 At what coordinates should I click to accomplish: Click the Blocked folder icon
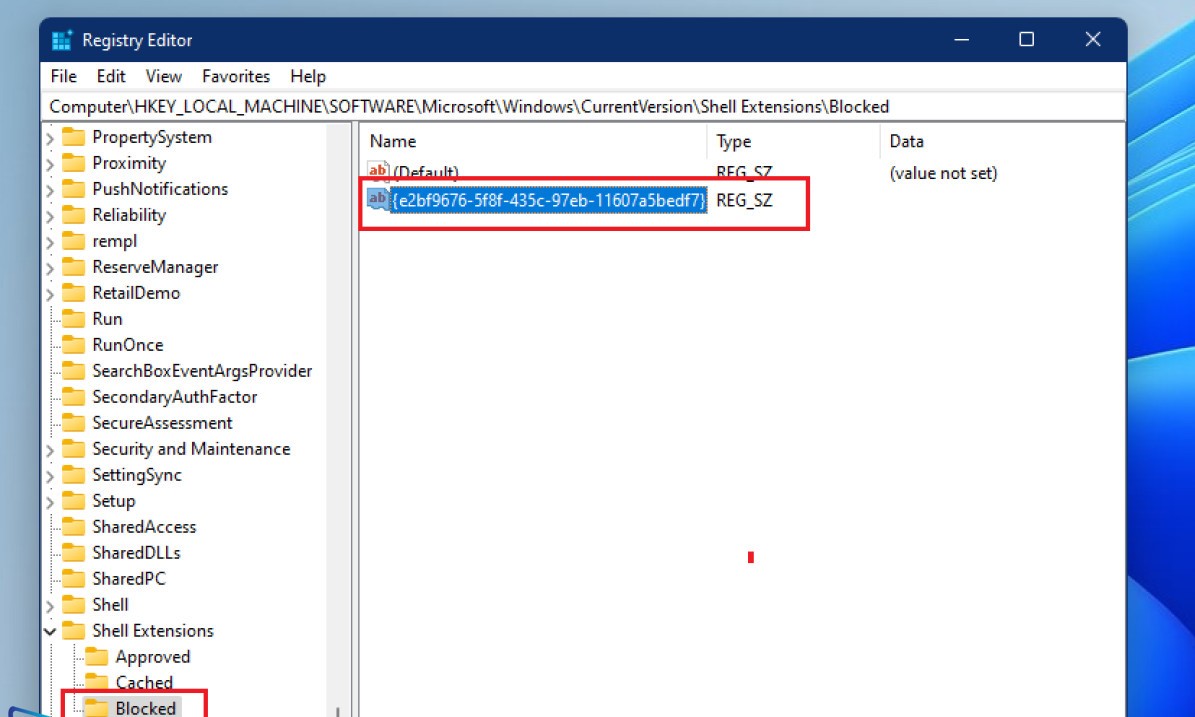97,708
